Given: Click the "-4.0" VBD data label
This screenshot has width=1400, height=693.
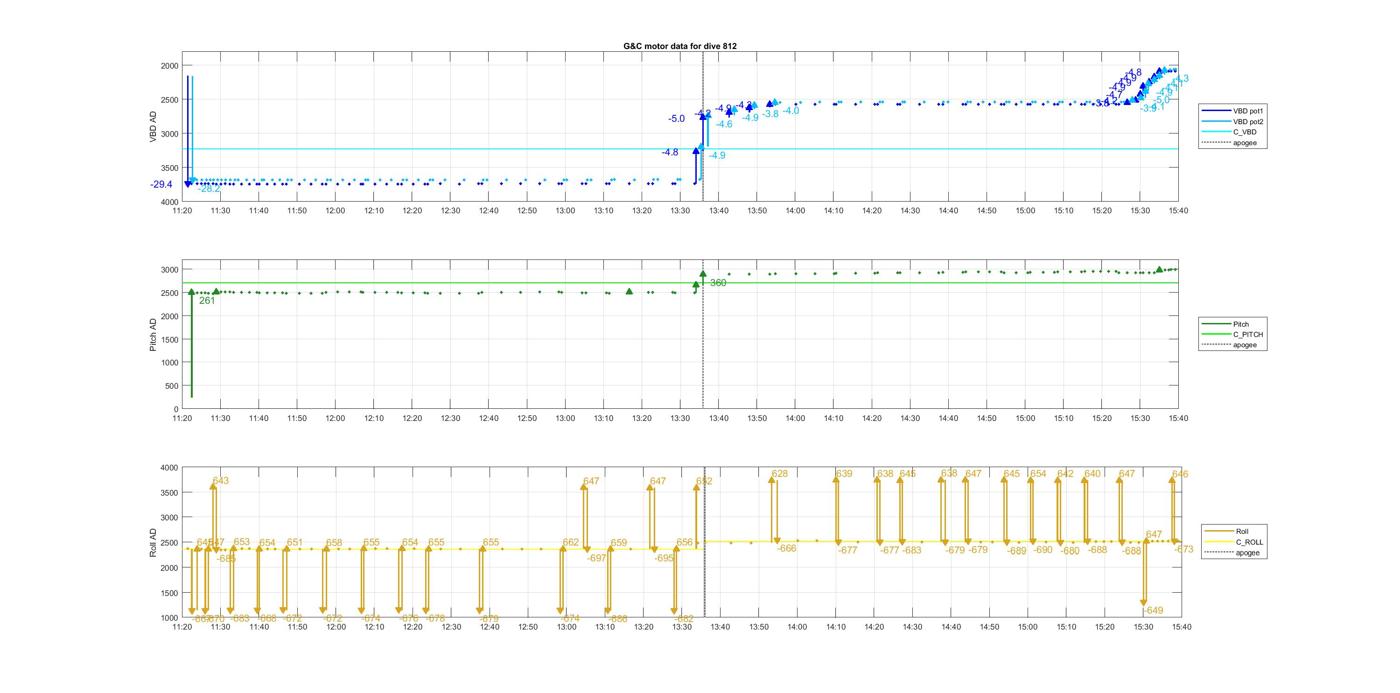Looking at the screenshot, I should tap(791, 110).
